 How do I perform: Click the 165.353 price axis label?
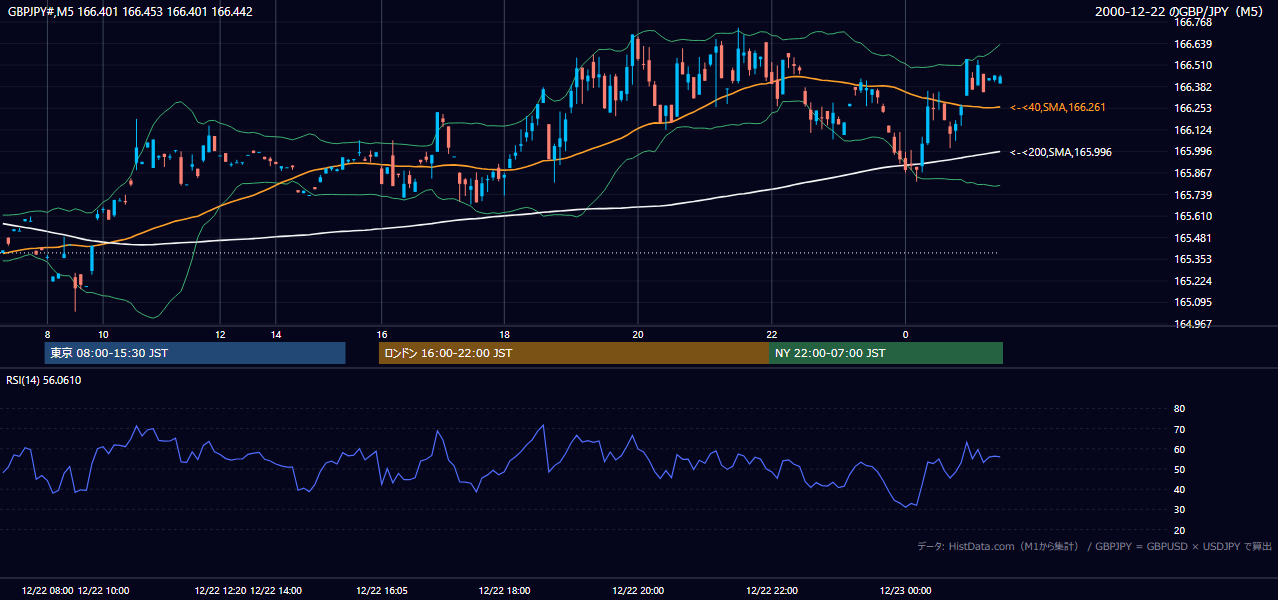(x=1192, y=259)
